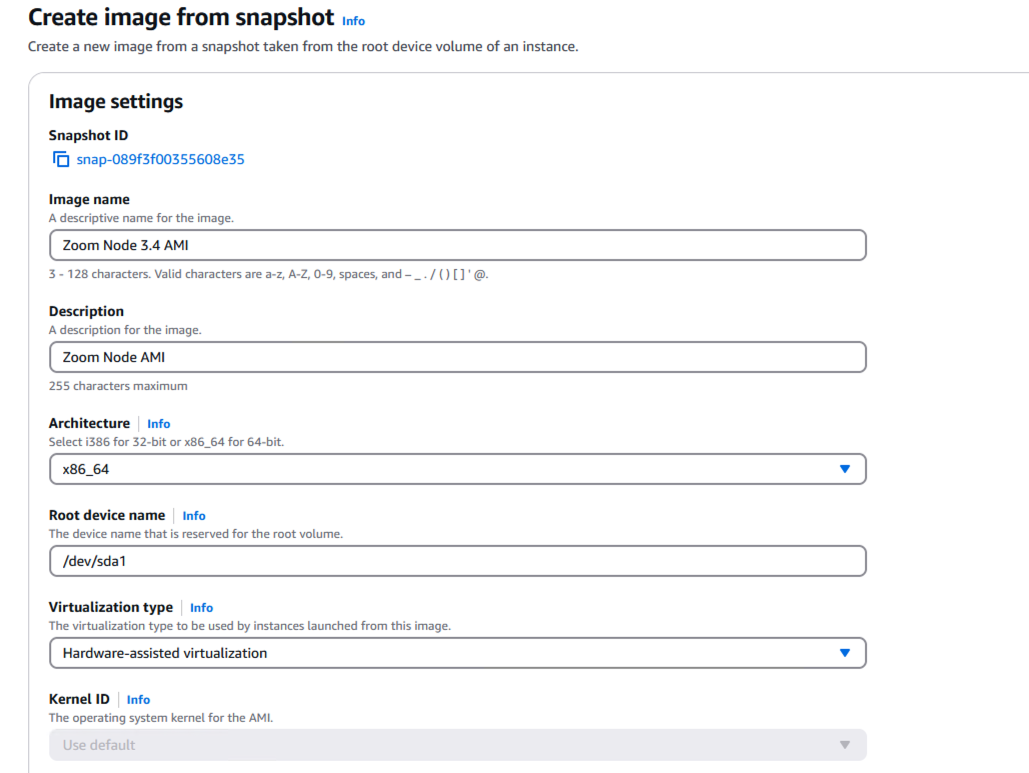
Task: Focus the Root device name field
Action: (x=457, y=561)
